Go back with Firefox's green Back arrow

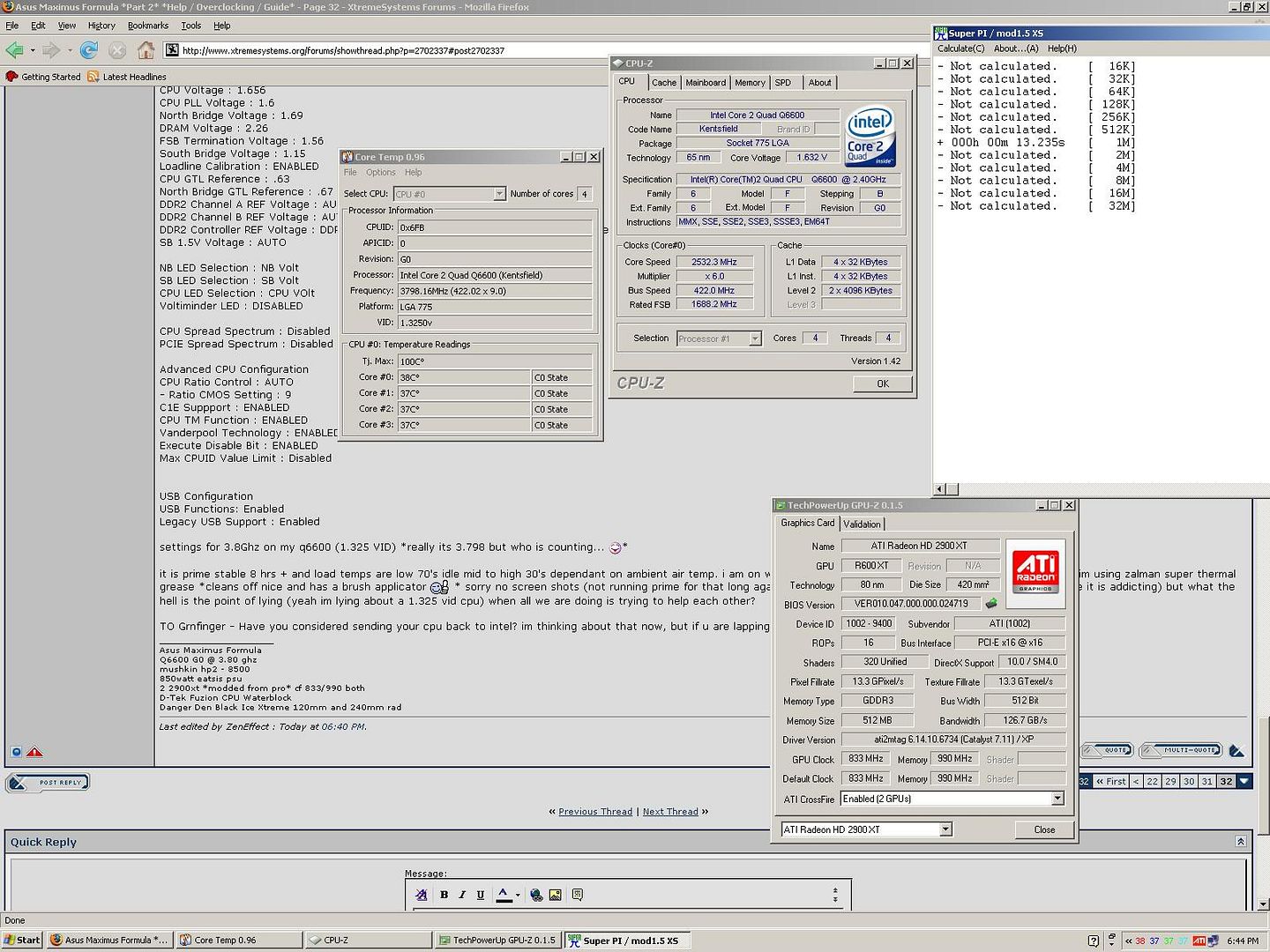point(14,50)
